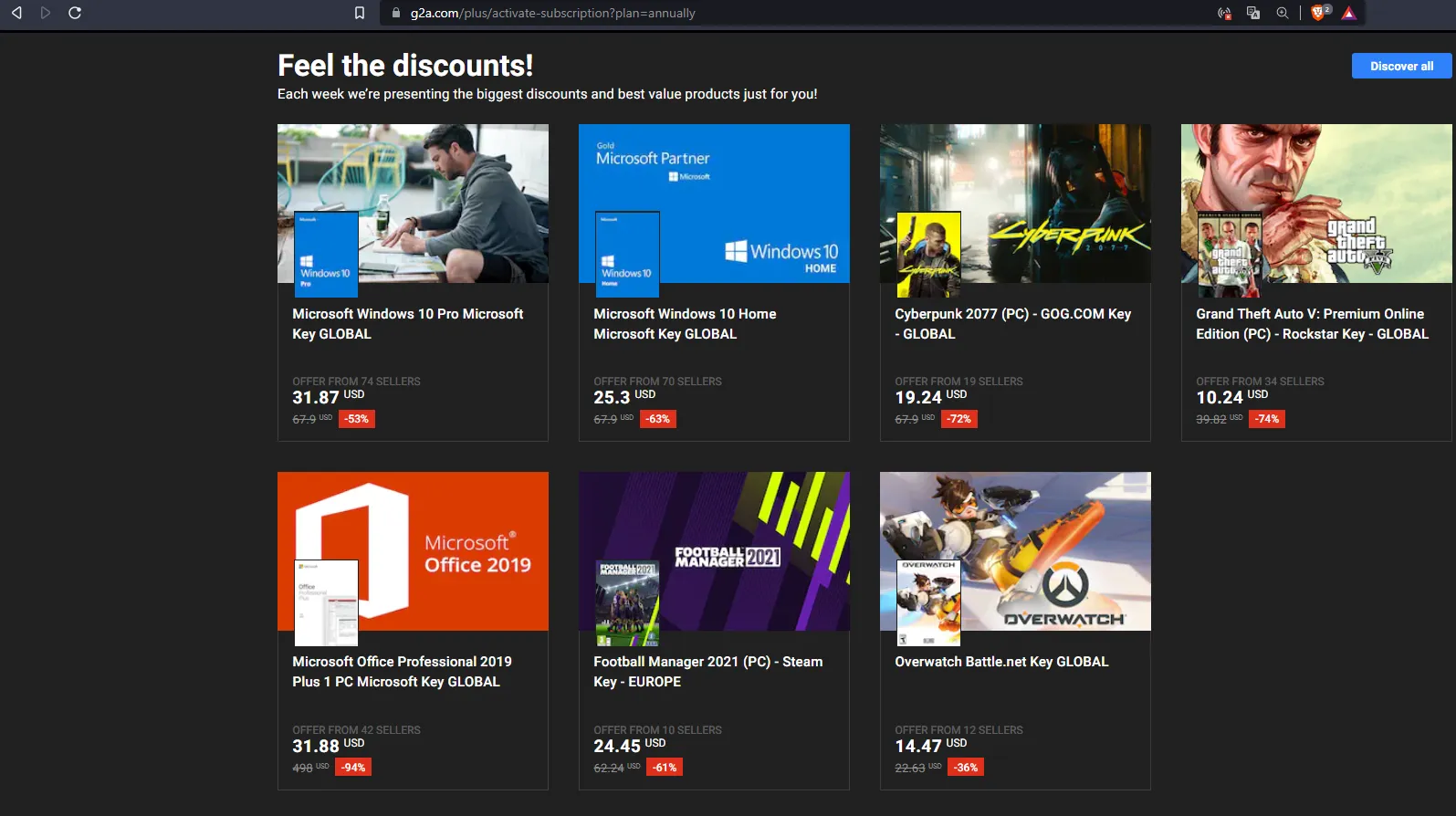The height and width of the screenshot is (816, 1456).
Task: Click the 24.45 USD price
Action: (x=629, y=746)
